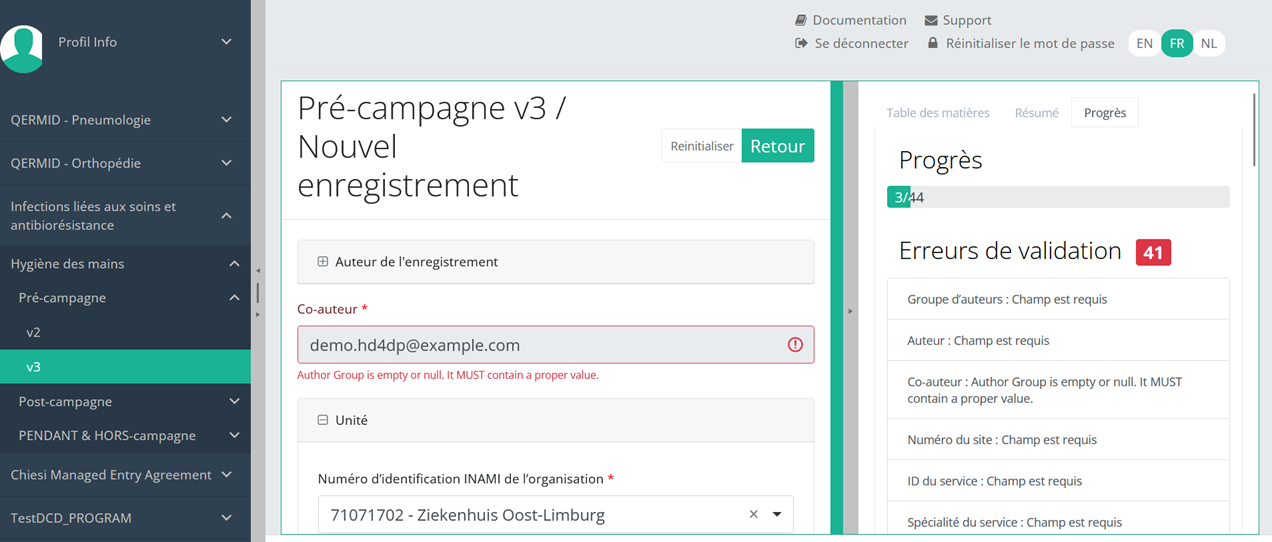Click the Support envelope icon
Viewport: 1272px width, 542px height.
click(931, 20)
